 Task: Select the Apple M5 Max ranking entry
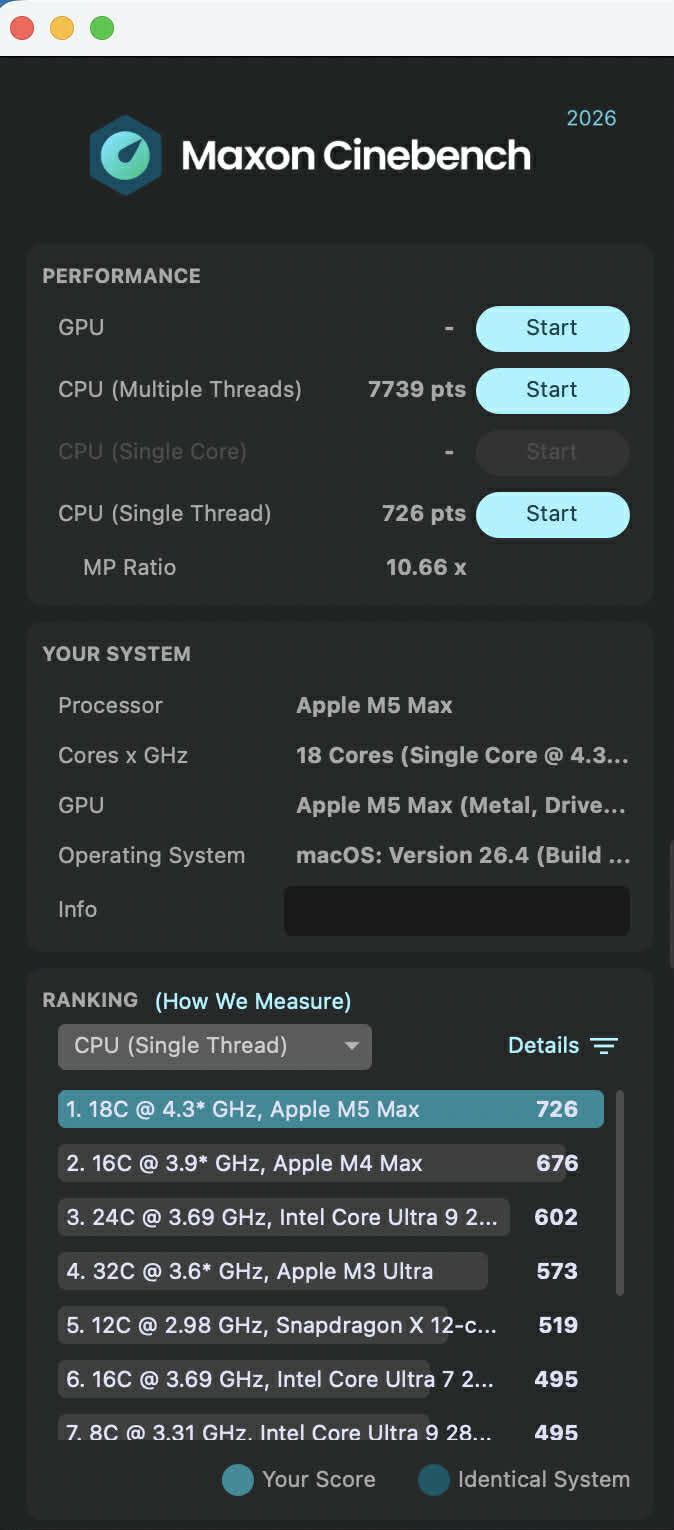pyautogui.click(x=330, y=1109)
